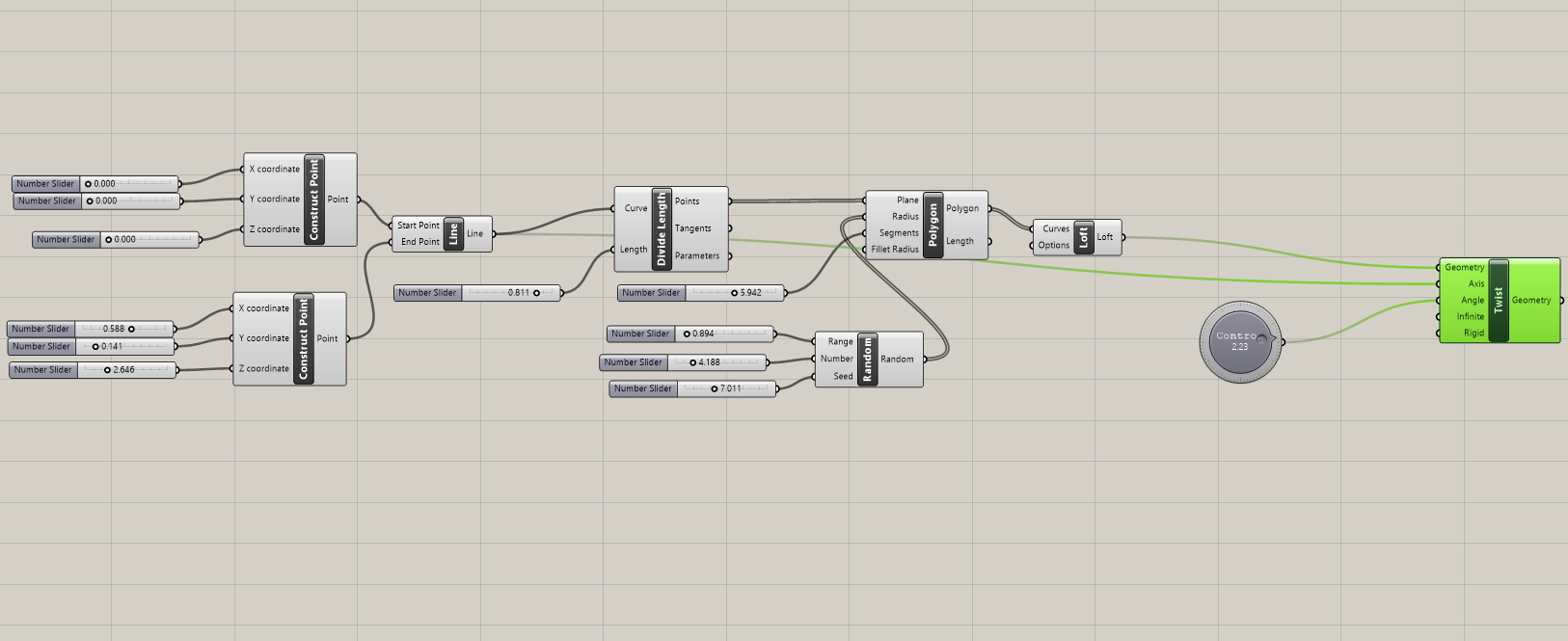Click the Number Slider showing 0.588

(x=91, y=329)
